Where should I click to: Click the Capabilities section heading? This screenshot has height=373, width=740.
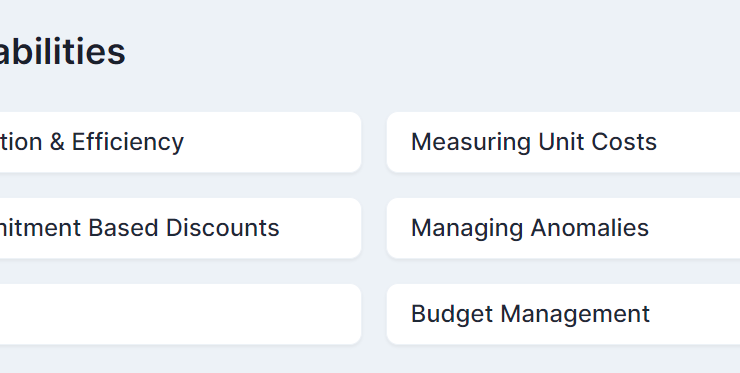(x=63, y=51)
